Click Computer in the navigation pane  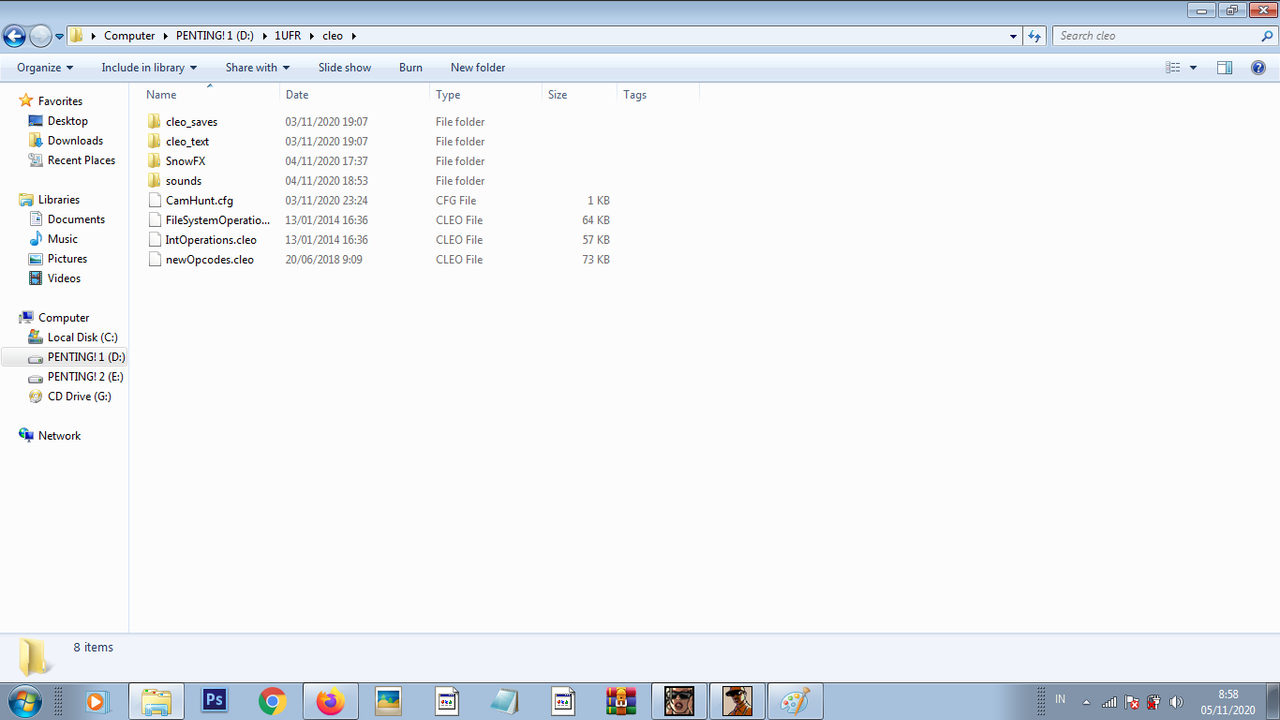pos(63,318)
